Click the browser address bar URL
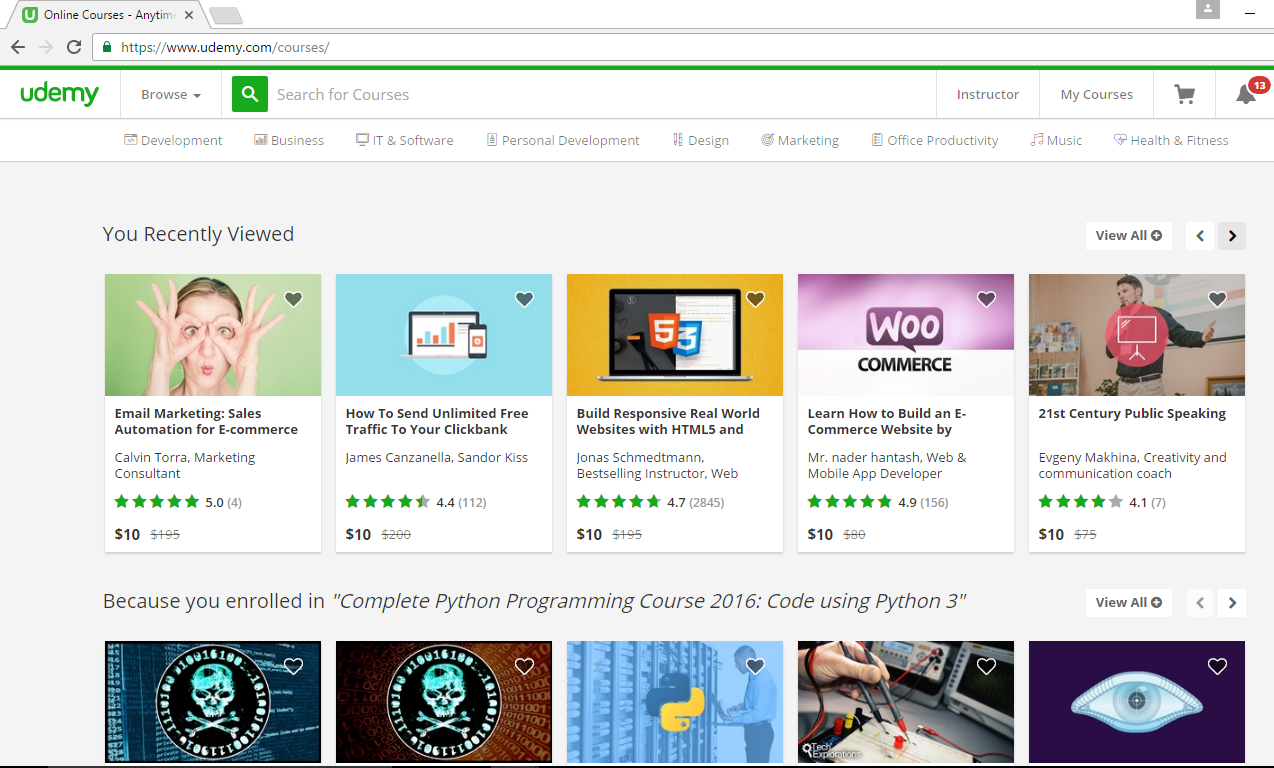The image size is (1274, 768). pos(225,47)
